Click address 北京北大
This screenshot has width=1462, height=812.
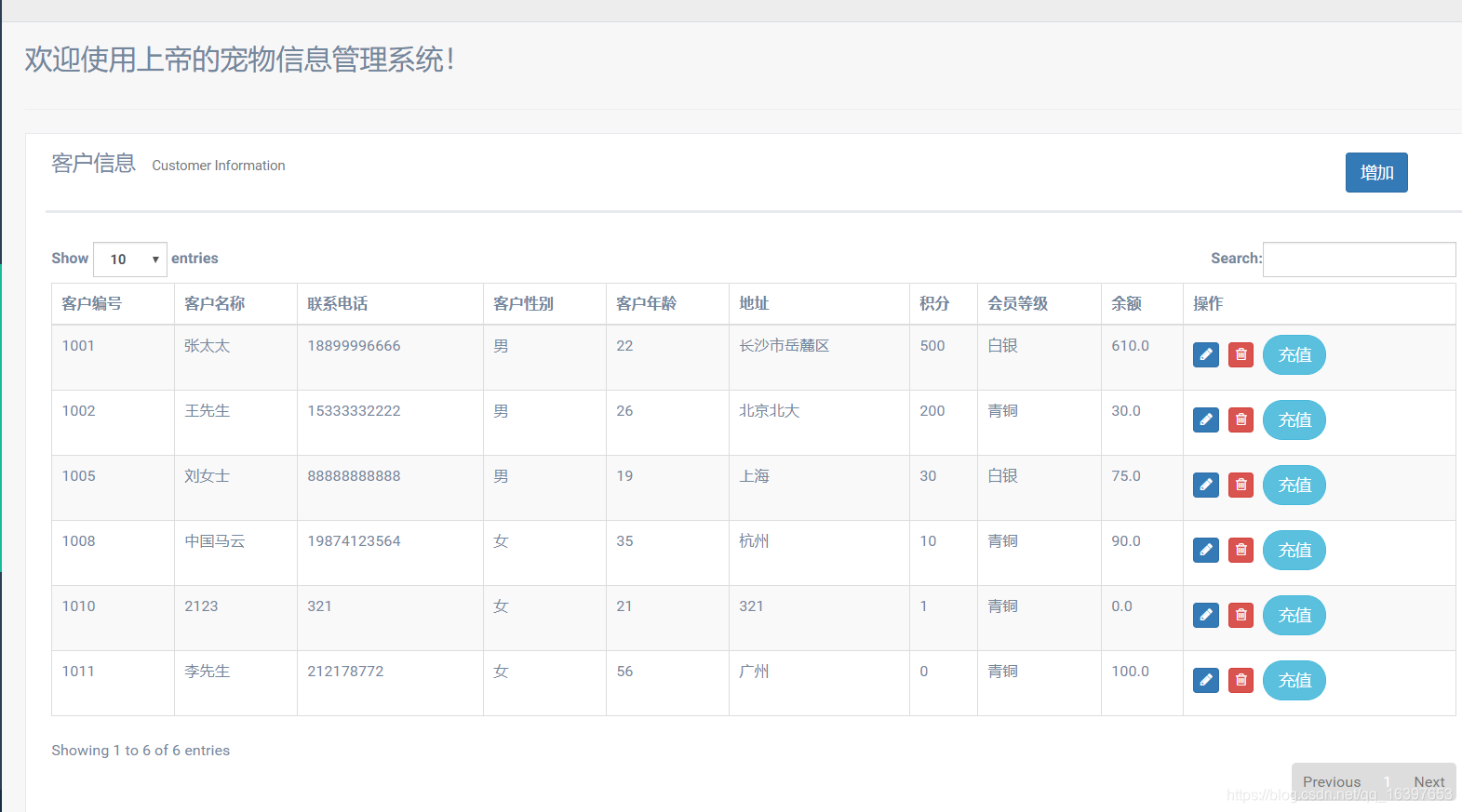click(769, 411)
